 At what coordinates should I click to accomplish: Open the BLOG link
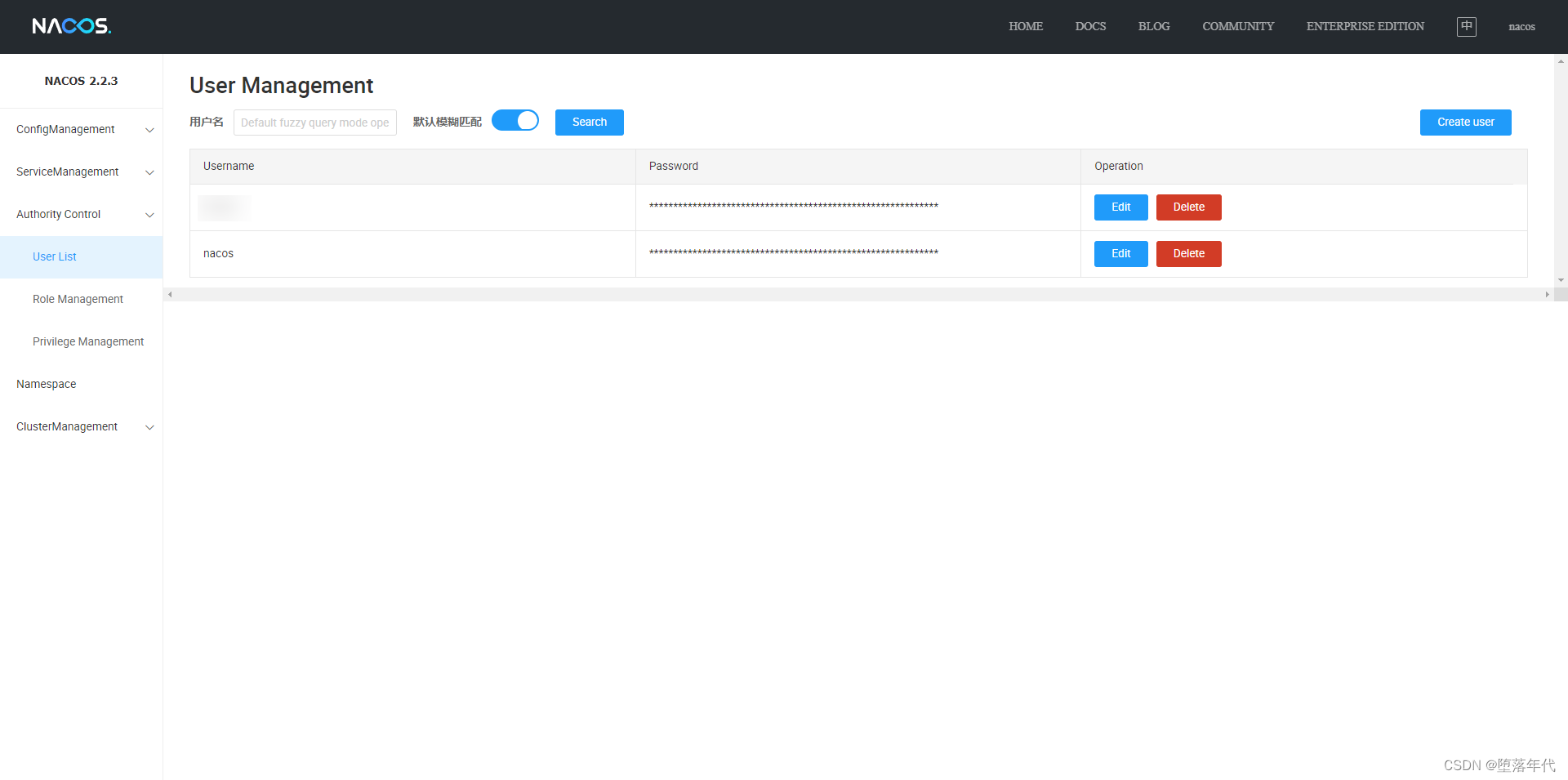pyautogui.click(x=1154, y=26)
